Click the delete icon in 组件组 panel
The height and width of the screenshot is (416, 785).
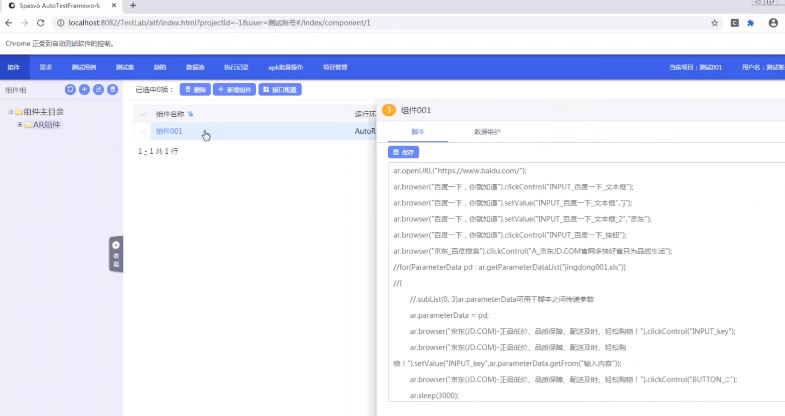(112, 89)
